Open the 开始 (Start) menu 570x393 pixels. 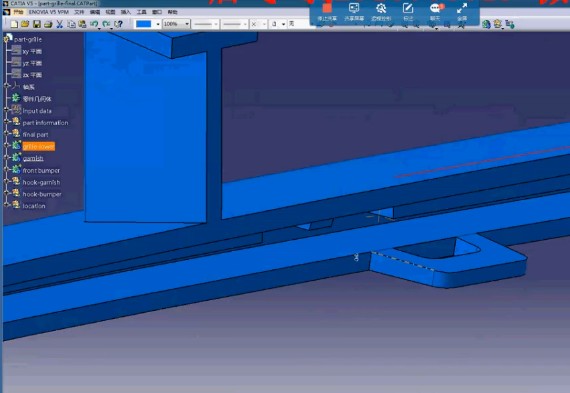(x=18, y=12)
